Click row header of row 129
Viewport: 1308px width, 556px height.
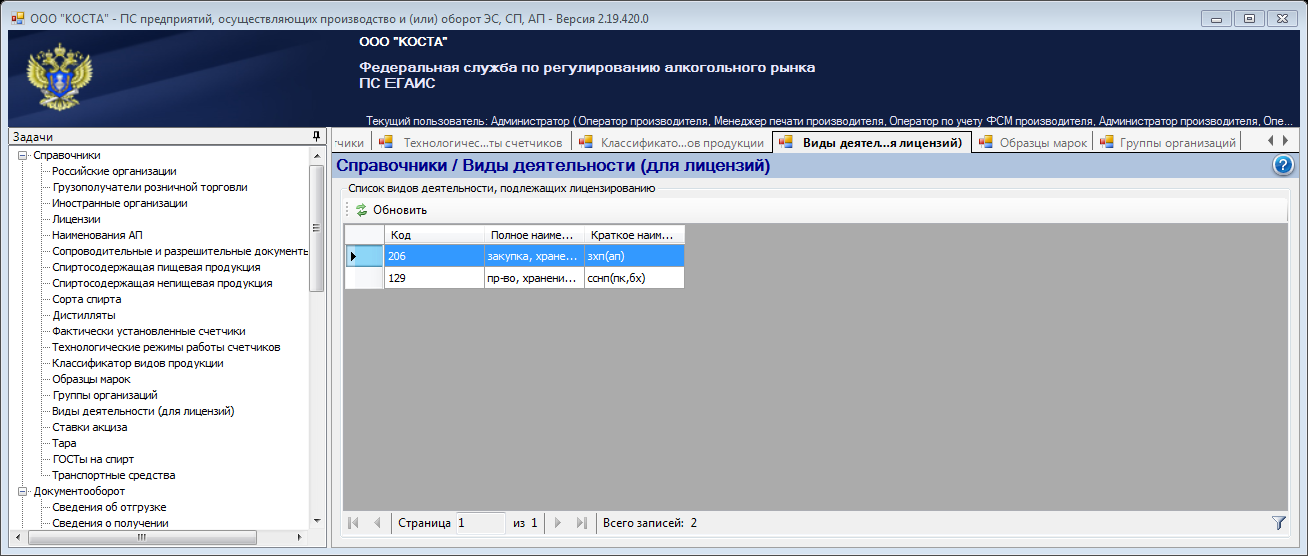click(364, 278)
